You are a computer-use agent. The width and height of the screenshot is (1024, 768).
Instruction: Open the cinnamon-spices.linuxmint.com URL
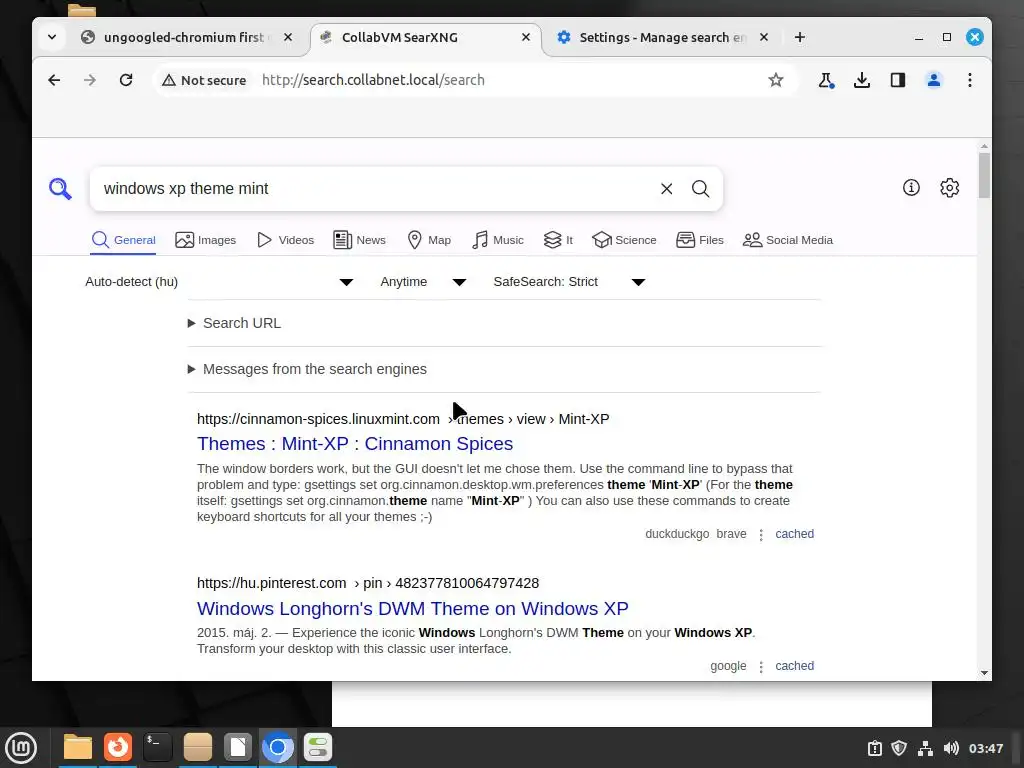(318, 419)
